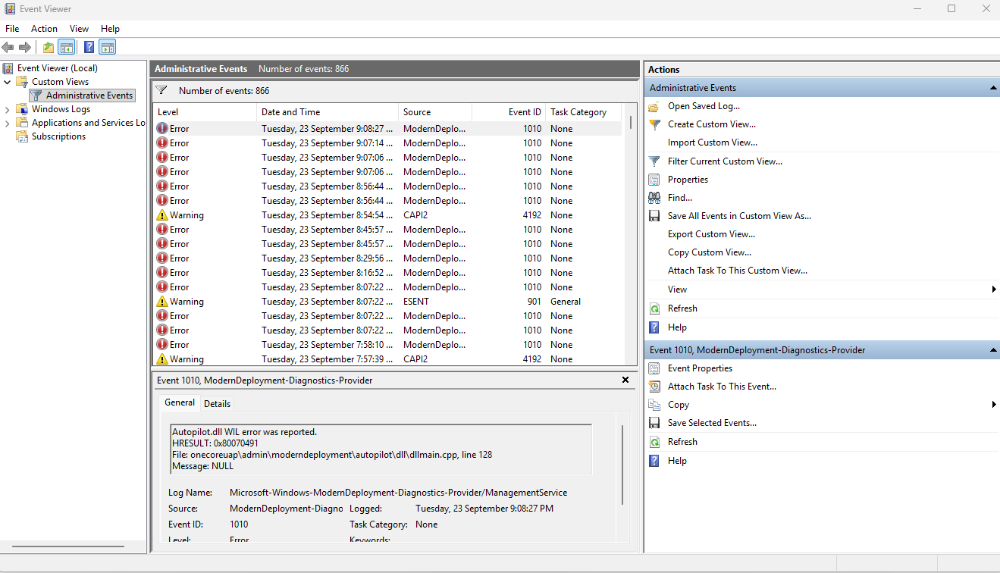
Task: Click the Attach Task To This Event icon
Action: tap(654, 387)
